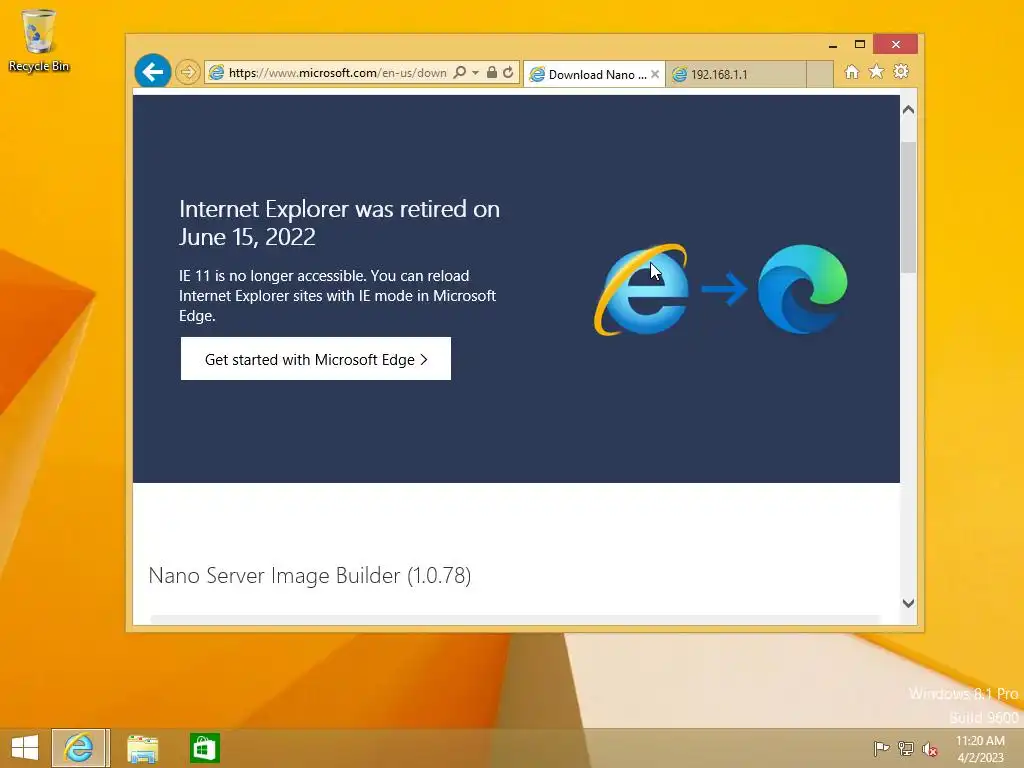The image size is (1024, 768).
Task: Click the security lock icon in the address bar
Action: [x=492, y=72]
